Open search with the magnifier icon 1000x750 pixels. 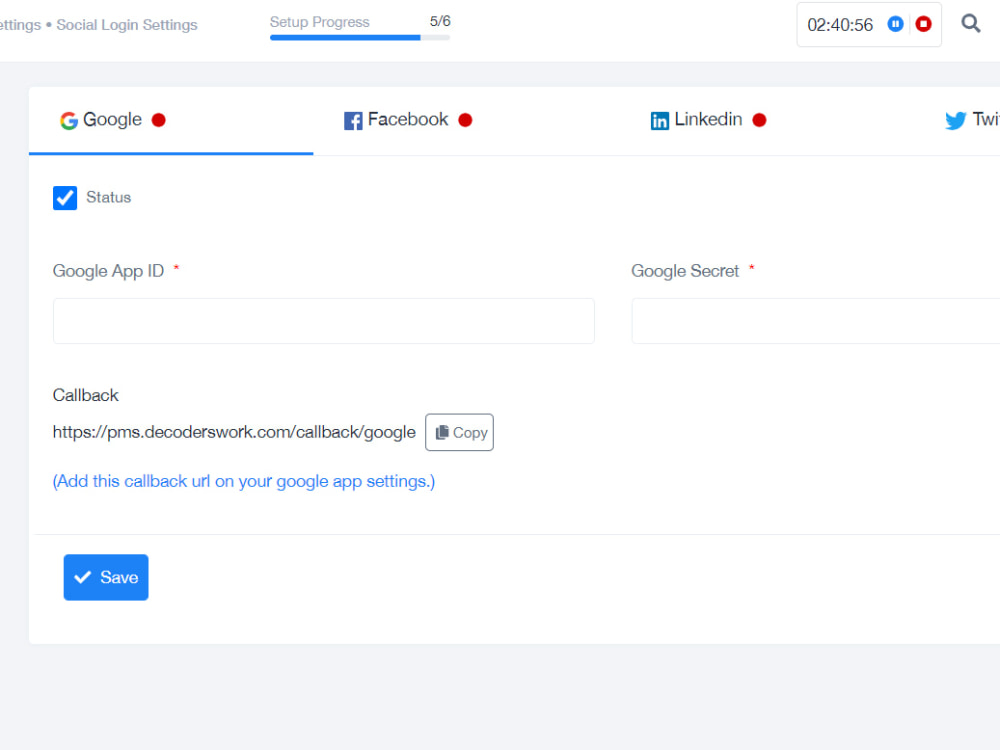coord(971,24)
